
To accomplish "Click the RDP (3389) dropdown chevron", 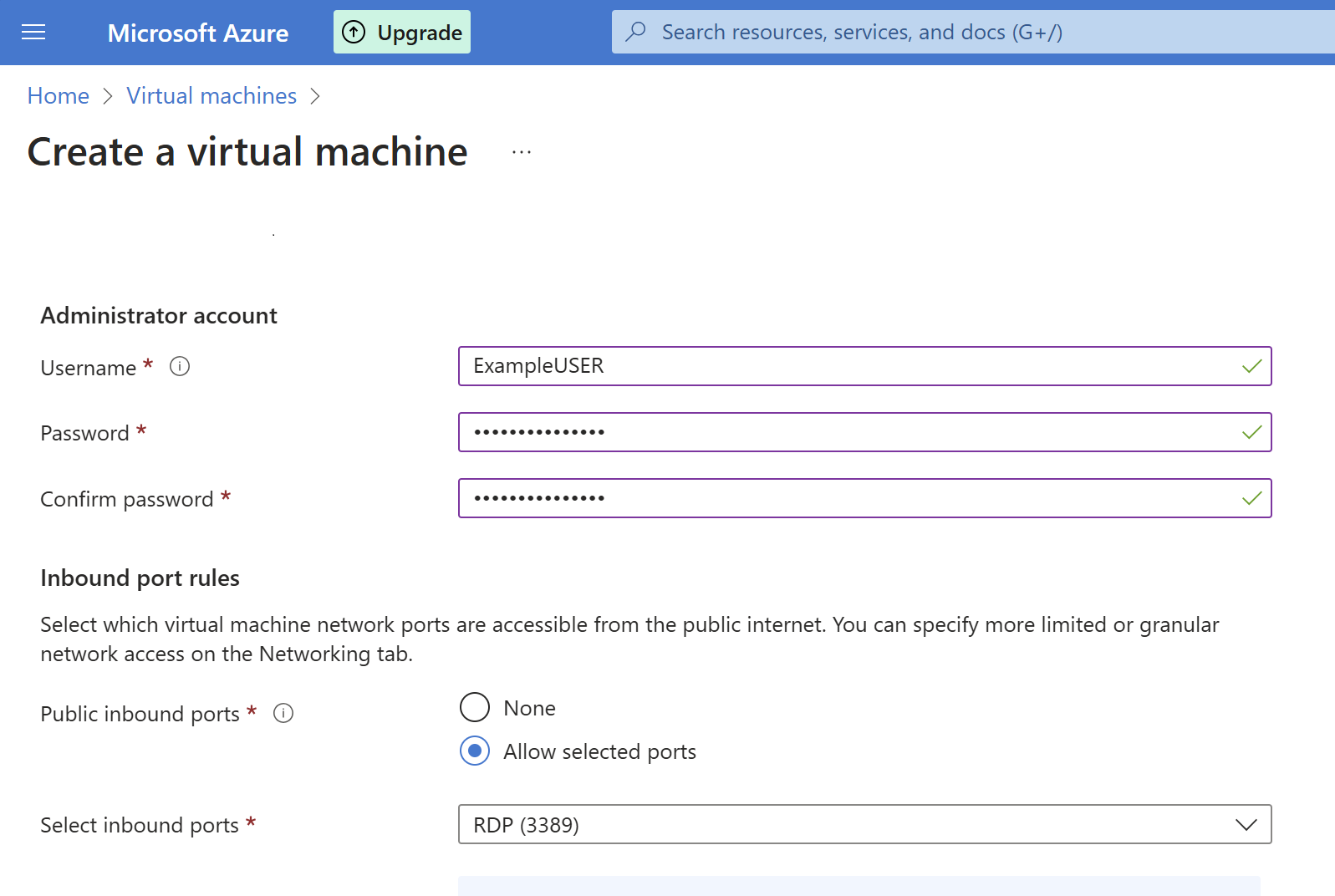I will [x=1246, y=825].
